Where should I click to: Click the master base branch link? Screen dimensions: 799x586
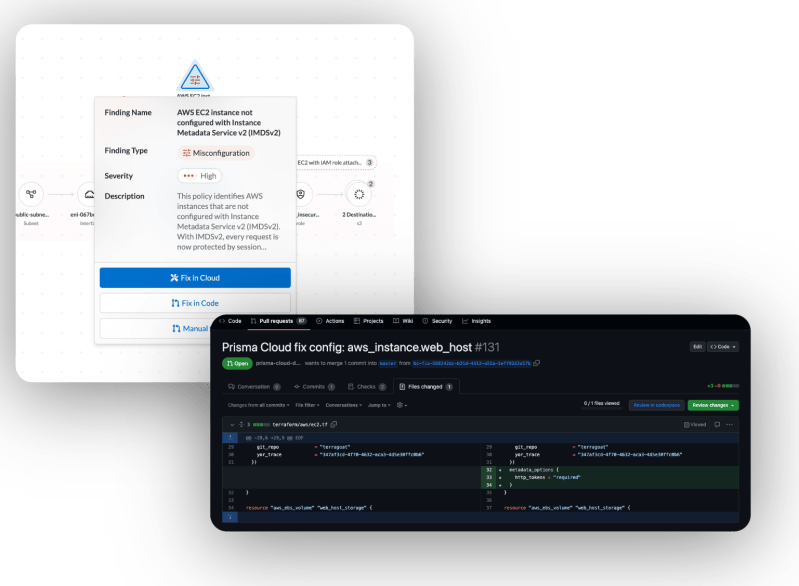coord(388,363)
